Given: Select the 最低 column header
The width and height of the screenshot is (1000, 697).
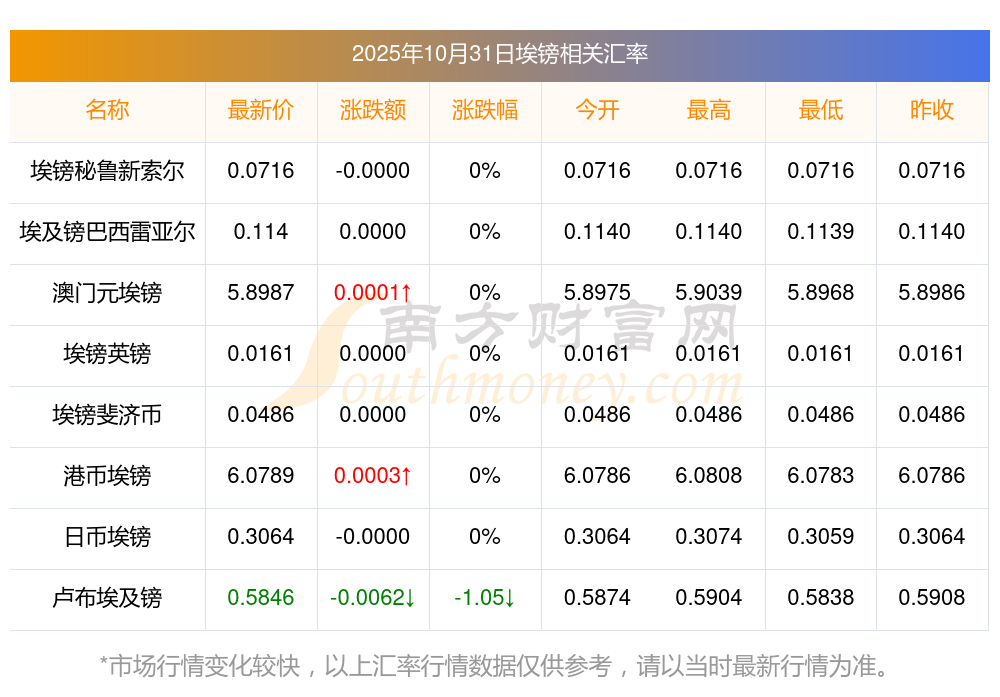Looking at the screenshot, I should point(821,110).
